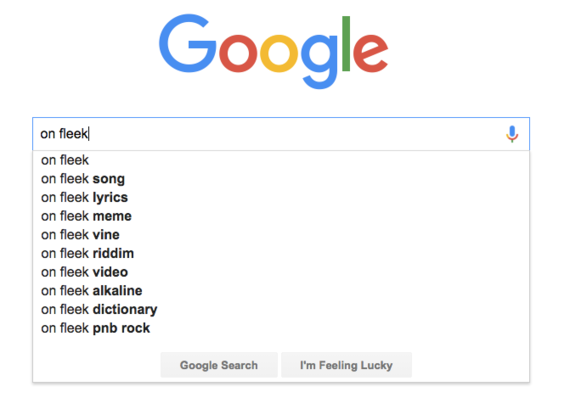The image size is (570, 398).
Task: Click the Google Search button
Action: tap(219, 365)
